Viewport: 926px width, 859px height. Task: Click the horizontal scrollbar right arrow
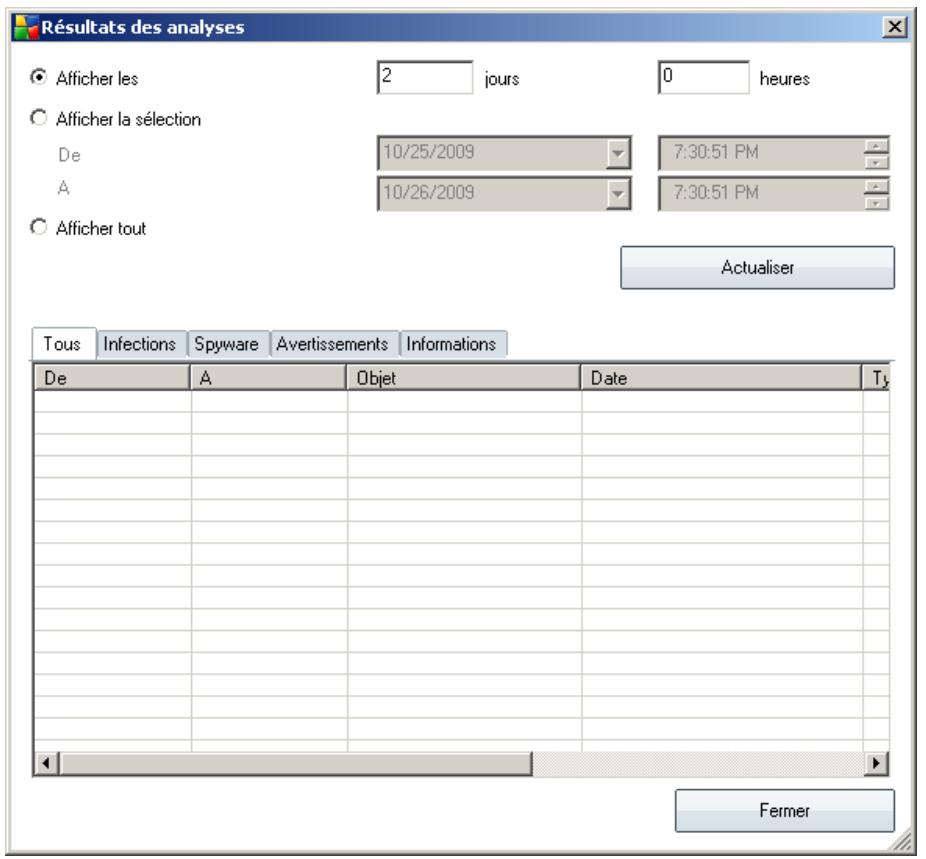tap(876, 763)
